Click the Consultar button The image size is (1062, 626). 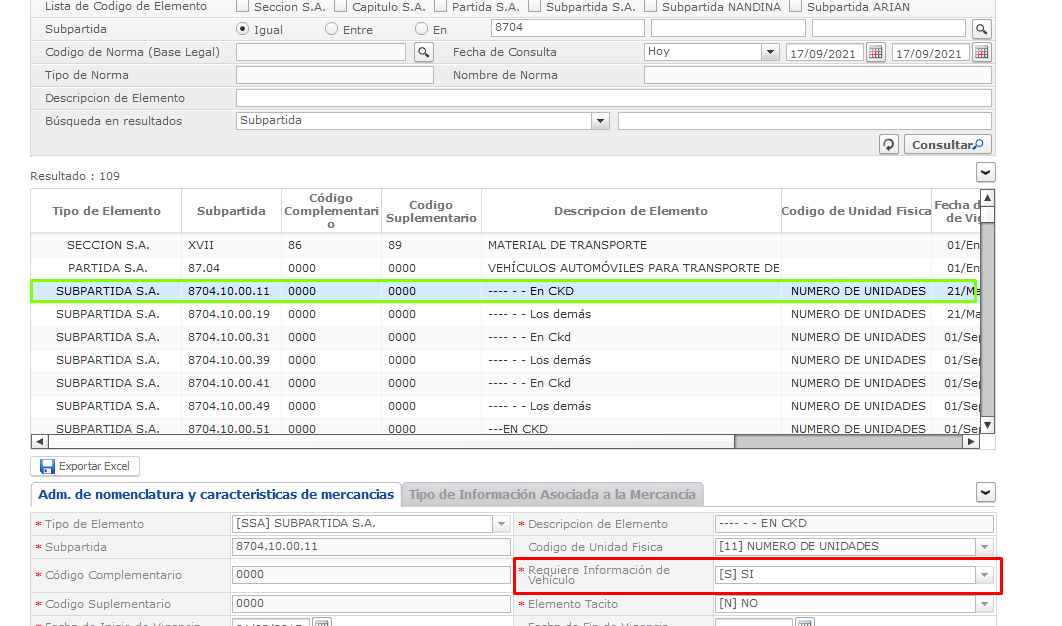point(947,144)
